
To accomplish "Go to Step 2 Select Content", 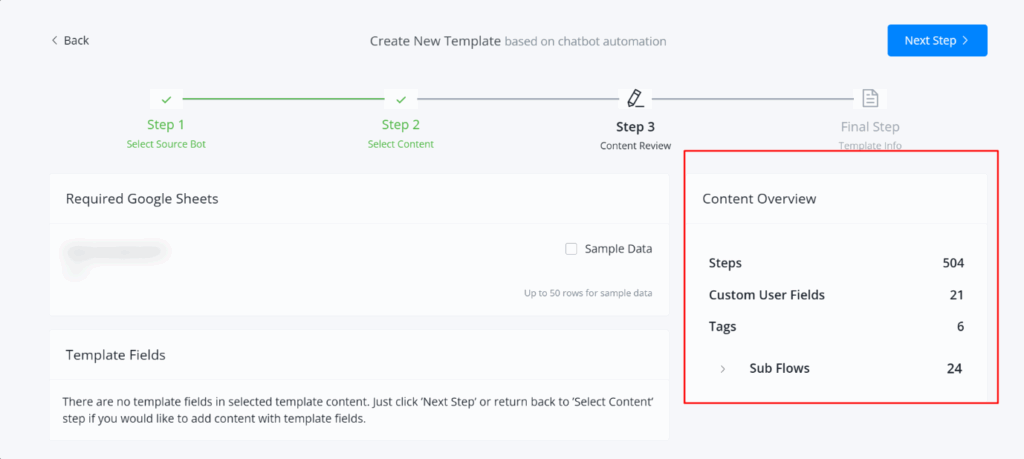I will (x=400, y=134).
